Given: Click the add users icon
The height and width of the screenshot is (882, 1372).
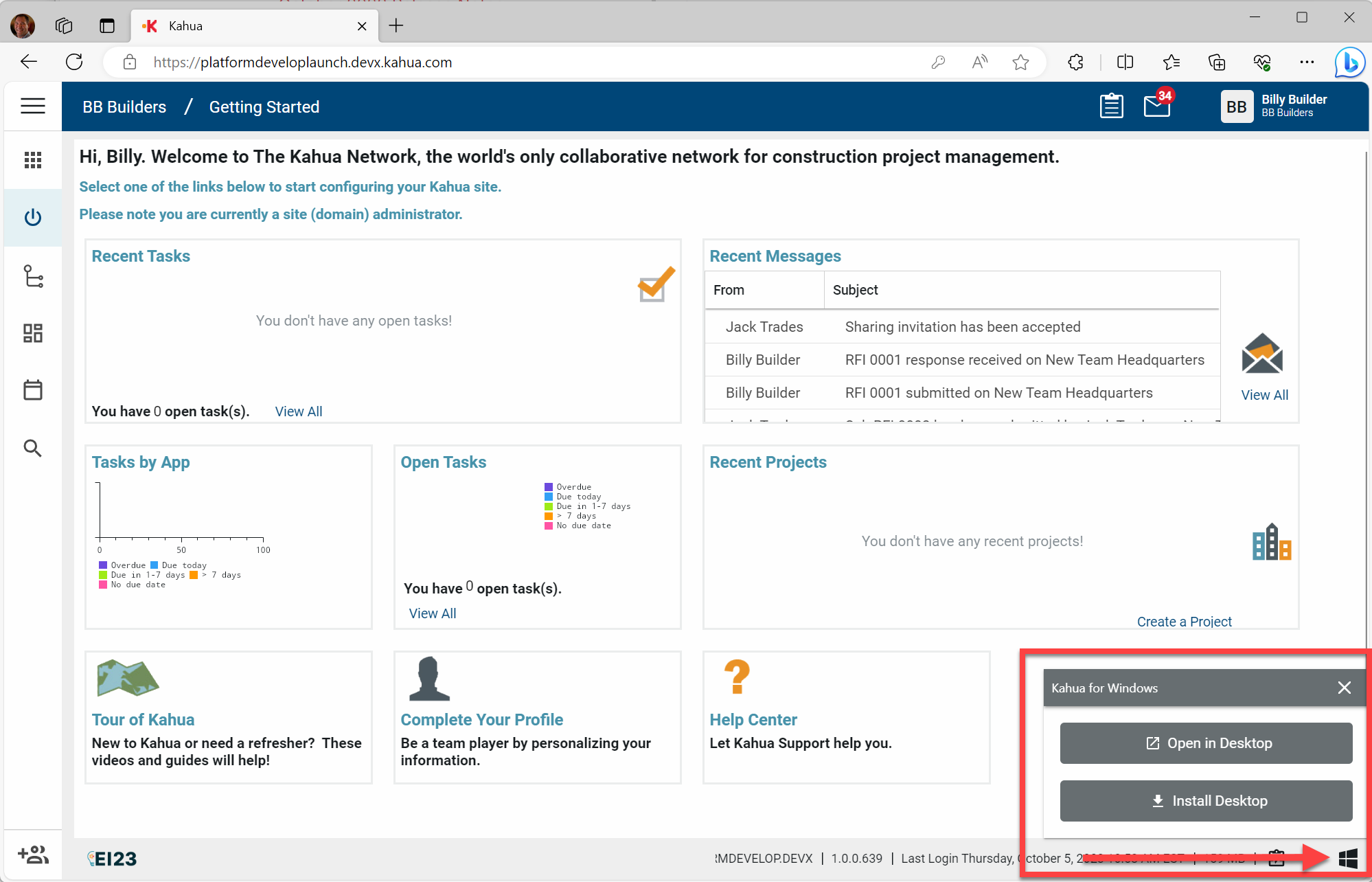Looking at the screenshot, I should coord(32,855).
